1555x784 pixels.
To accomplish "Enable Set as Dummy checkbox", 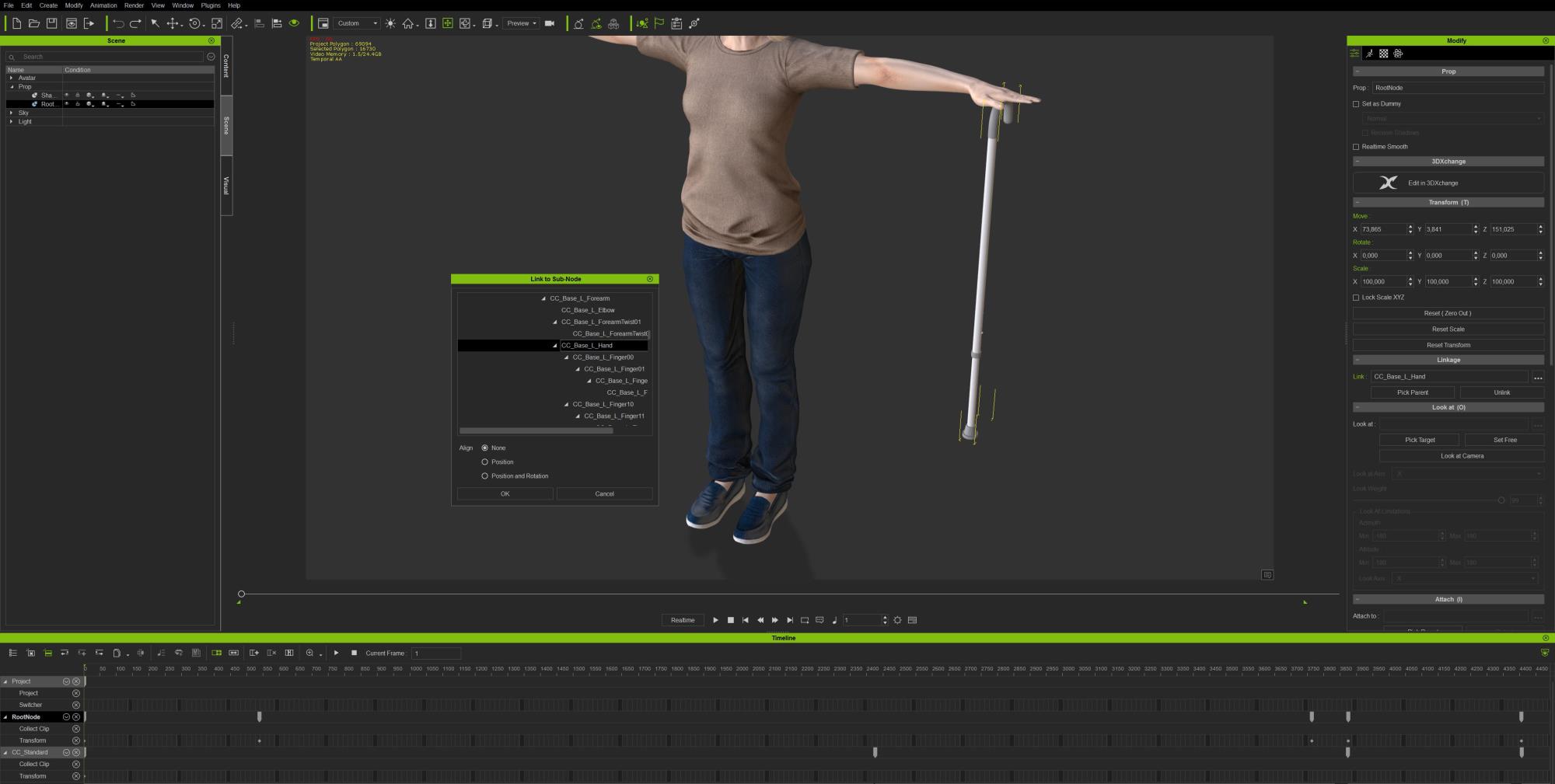I will (1356, 104).
